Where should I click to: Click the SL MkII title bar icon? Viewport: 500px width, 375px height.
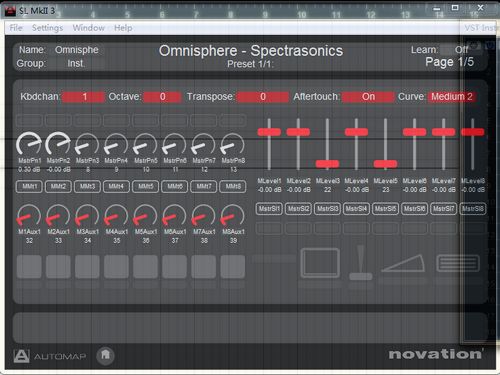pyautogui.click(x=10, y=11)
